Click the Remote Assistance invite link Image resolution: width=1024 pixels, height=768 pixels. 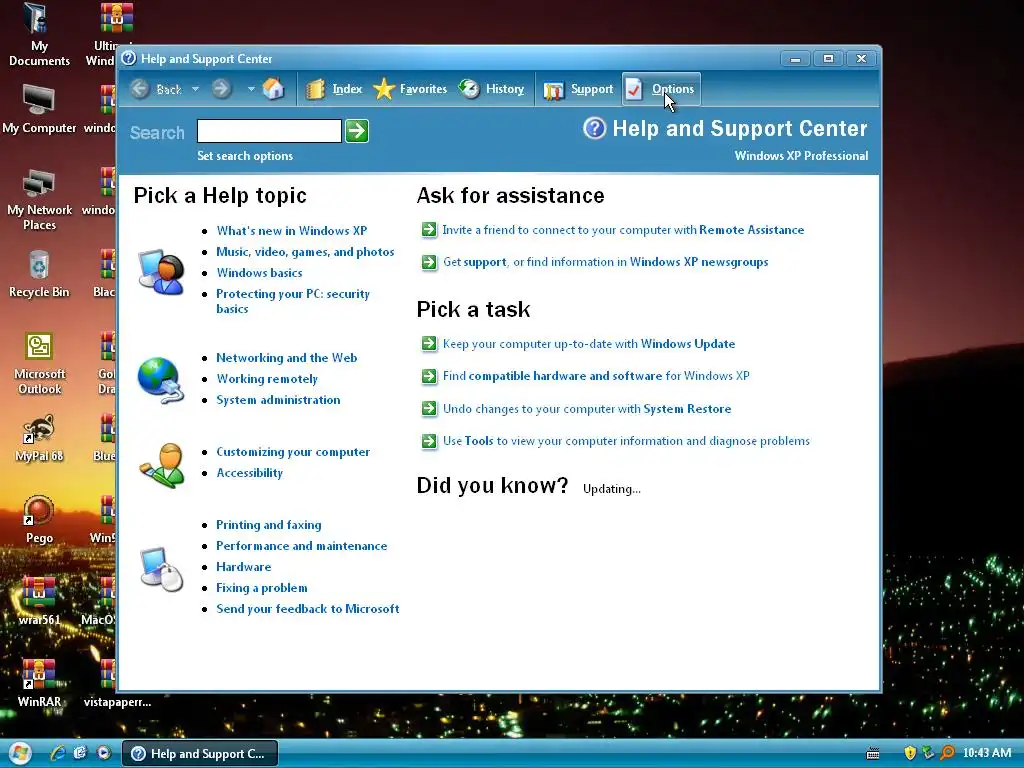pos(623,230)
